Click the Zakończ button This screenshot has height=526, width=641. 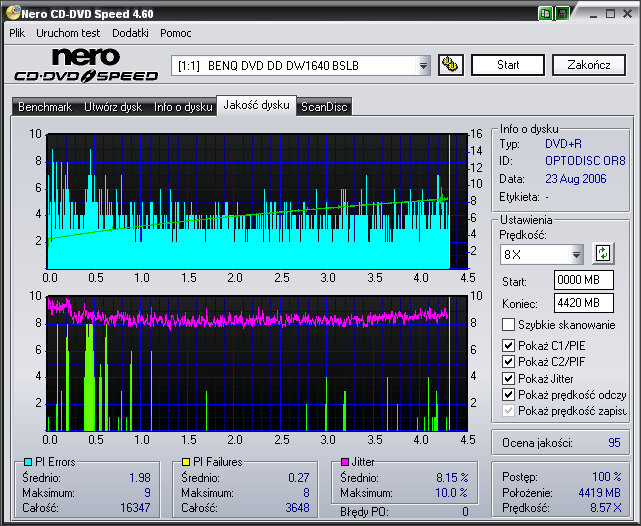[x=589, y=65]
